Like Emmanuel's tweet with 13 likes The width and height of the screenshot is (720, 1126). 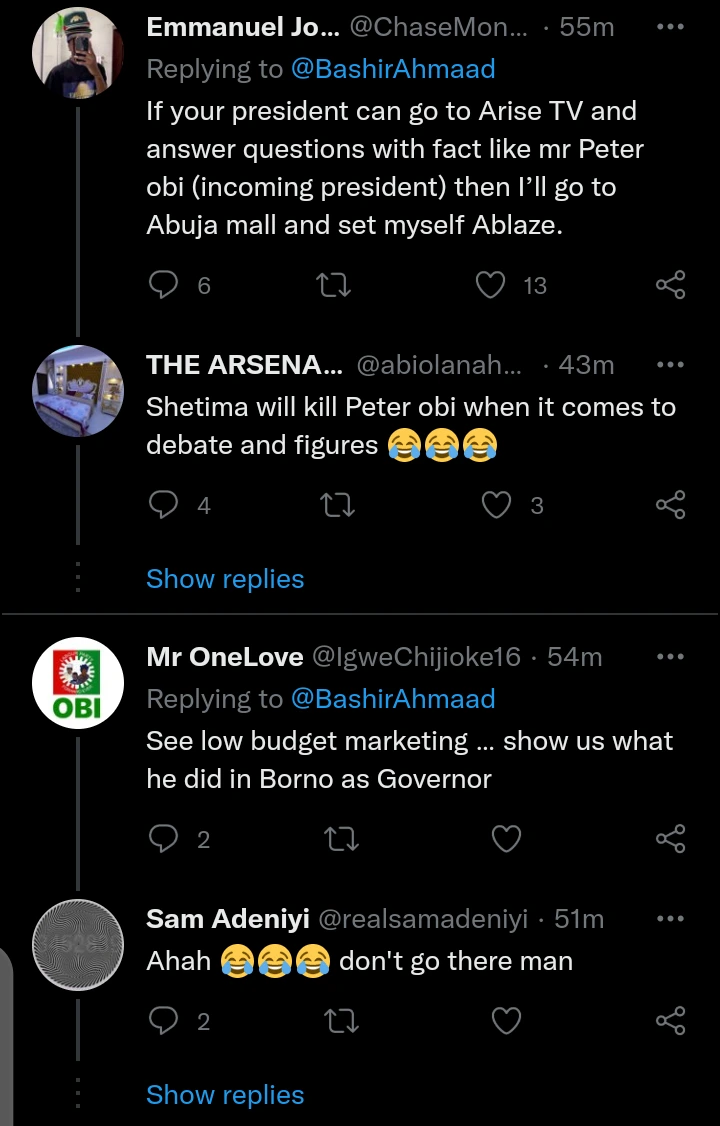[490, 286]
